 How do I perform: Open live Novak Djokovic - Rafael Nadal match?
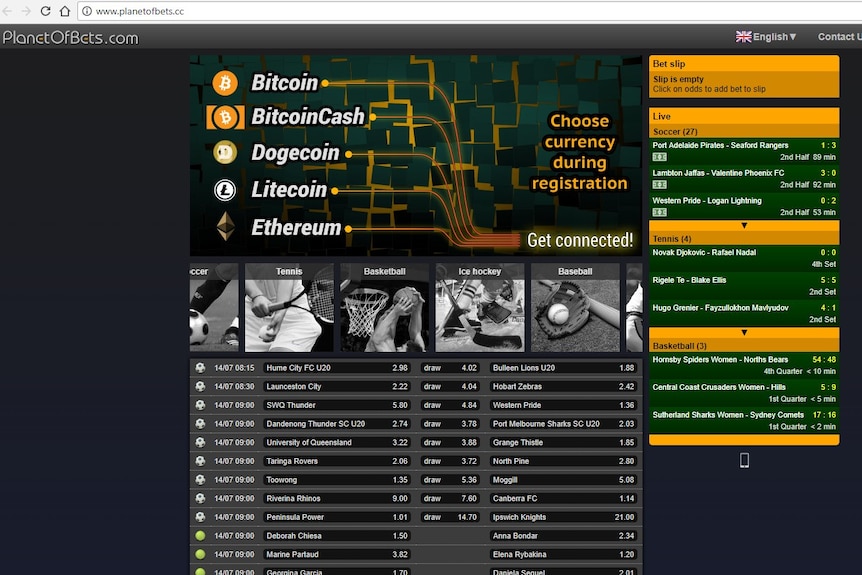[744, 258]
